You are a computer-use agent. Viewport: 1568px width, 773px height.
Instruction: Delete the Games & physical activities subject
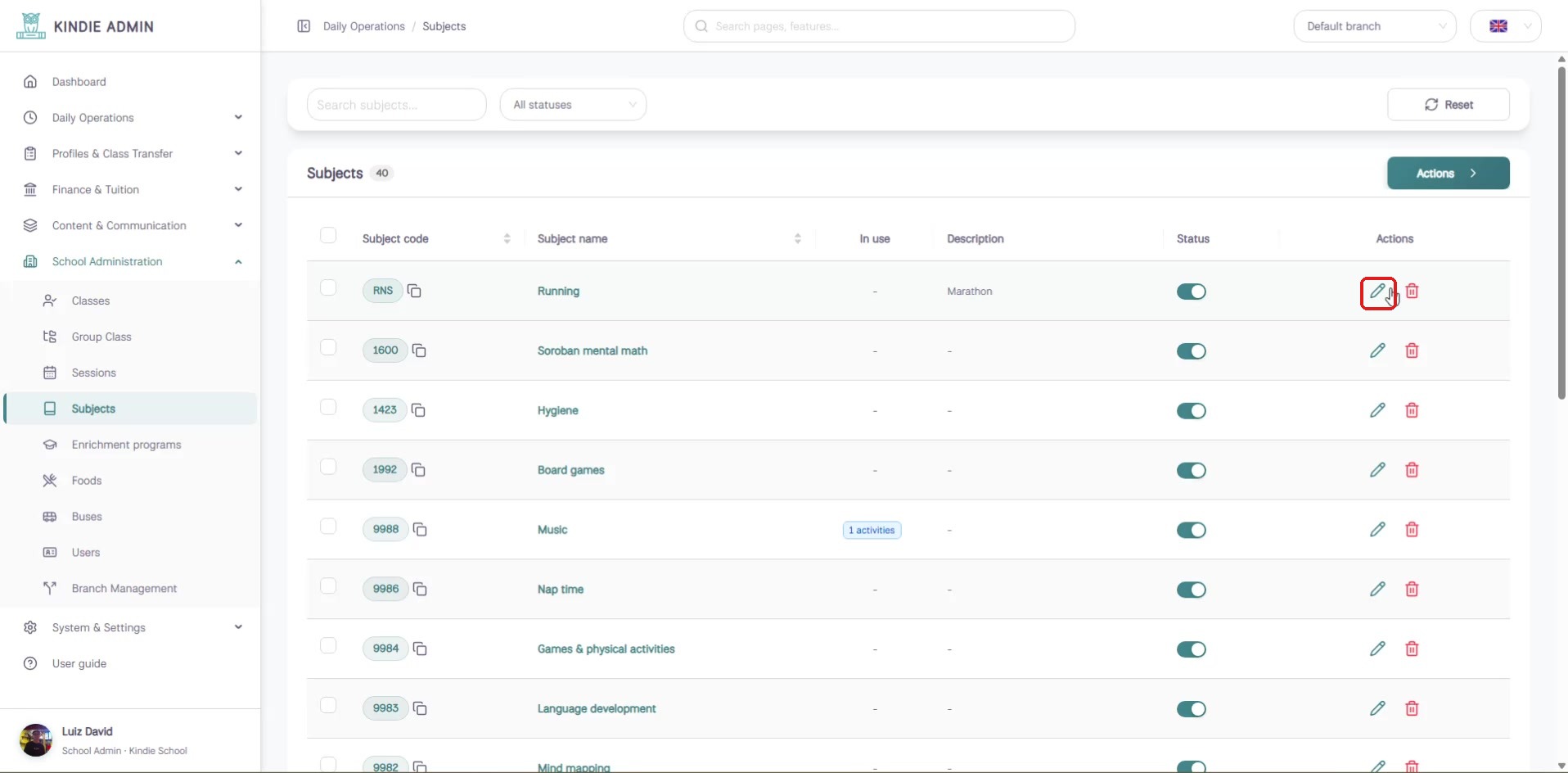click(1412, 649)
